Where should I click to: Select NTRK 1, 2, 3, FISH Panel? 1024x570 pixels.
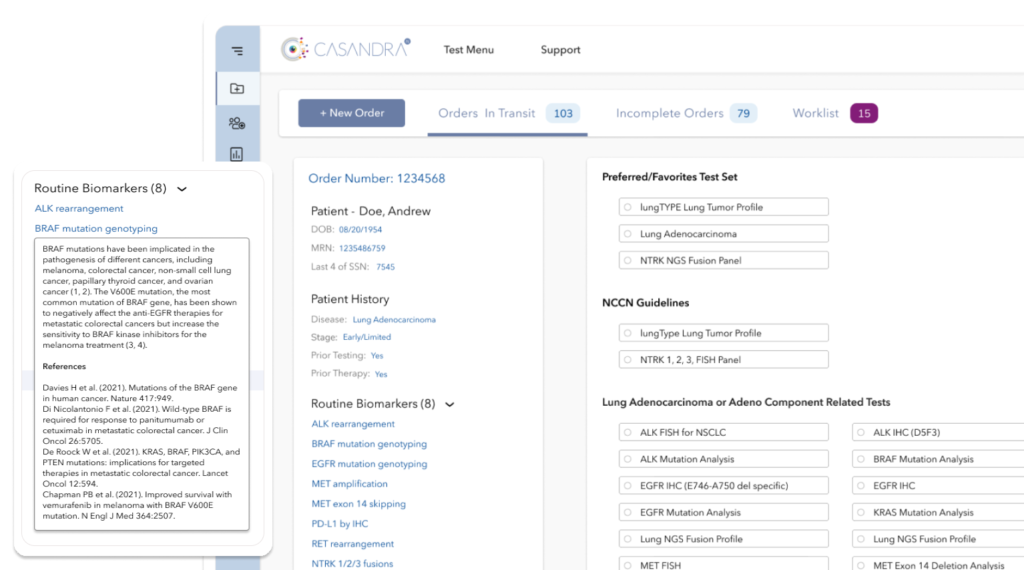[724, 360]
